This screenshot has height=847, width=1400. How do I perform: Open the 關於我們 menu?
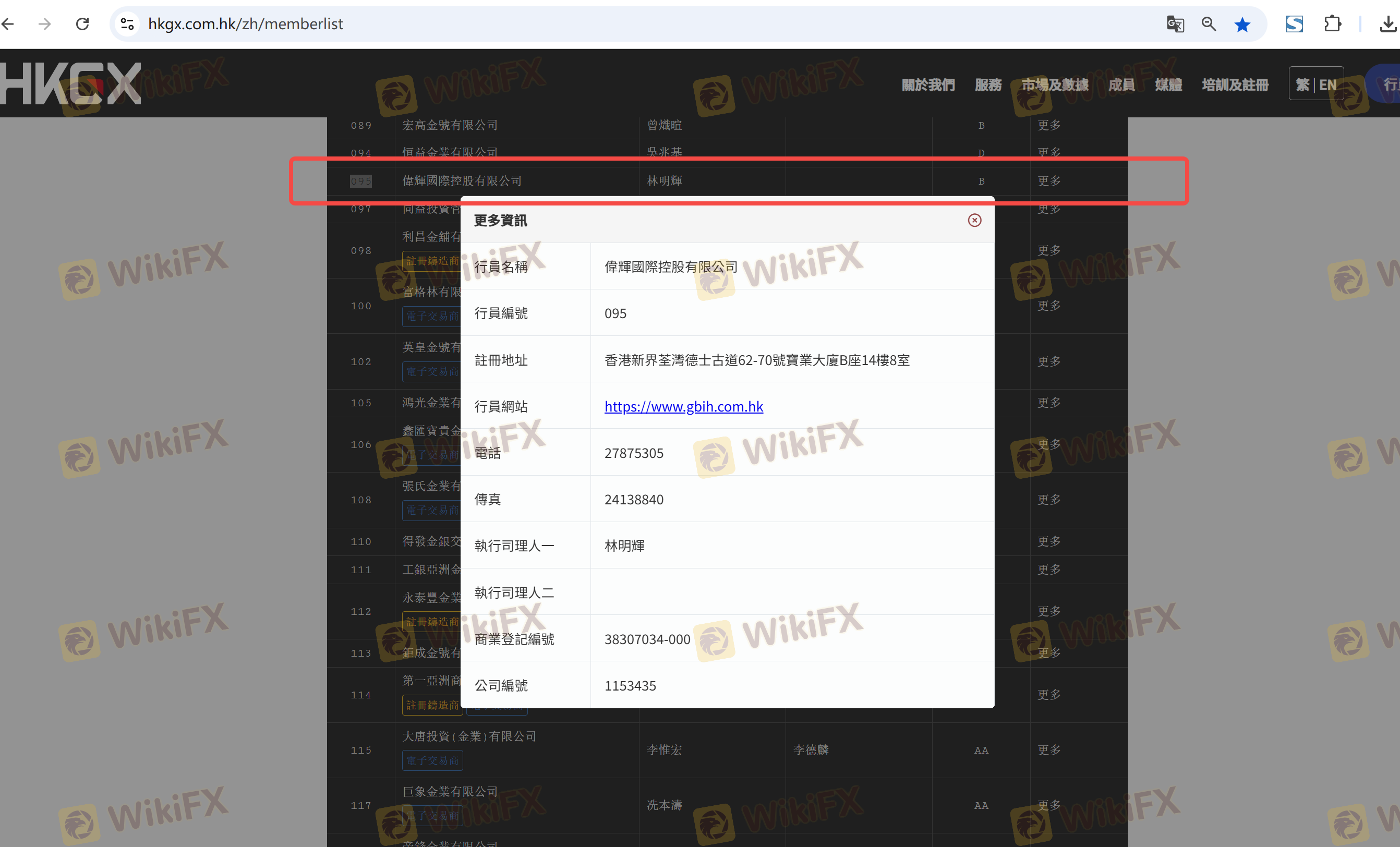(x=928, y=84)
